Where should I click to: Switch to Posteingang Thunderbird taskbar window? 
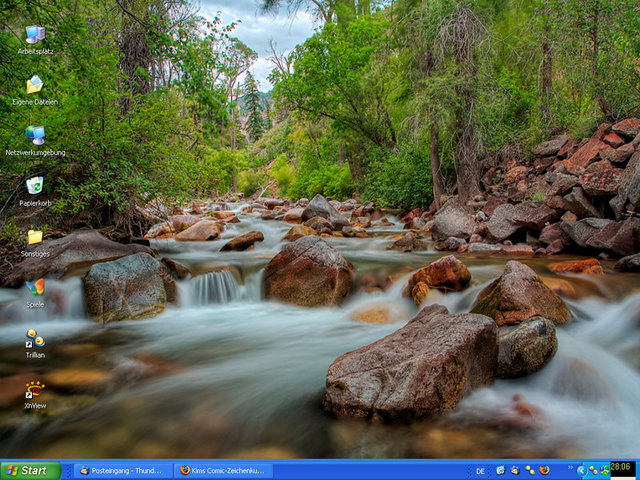(122, 470)
